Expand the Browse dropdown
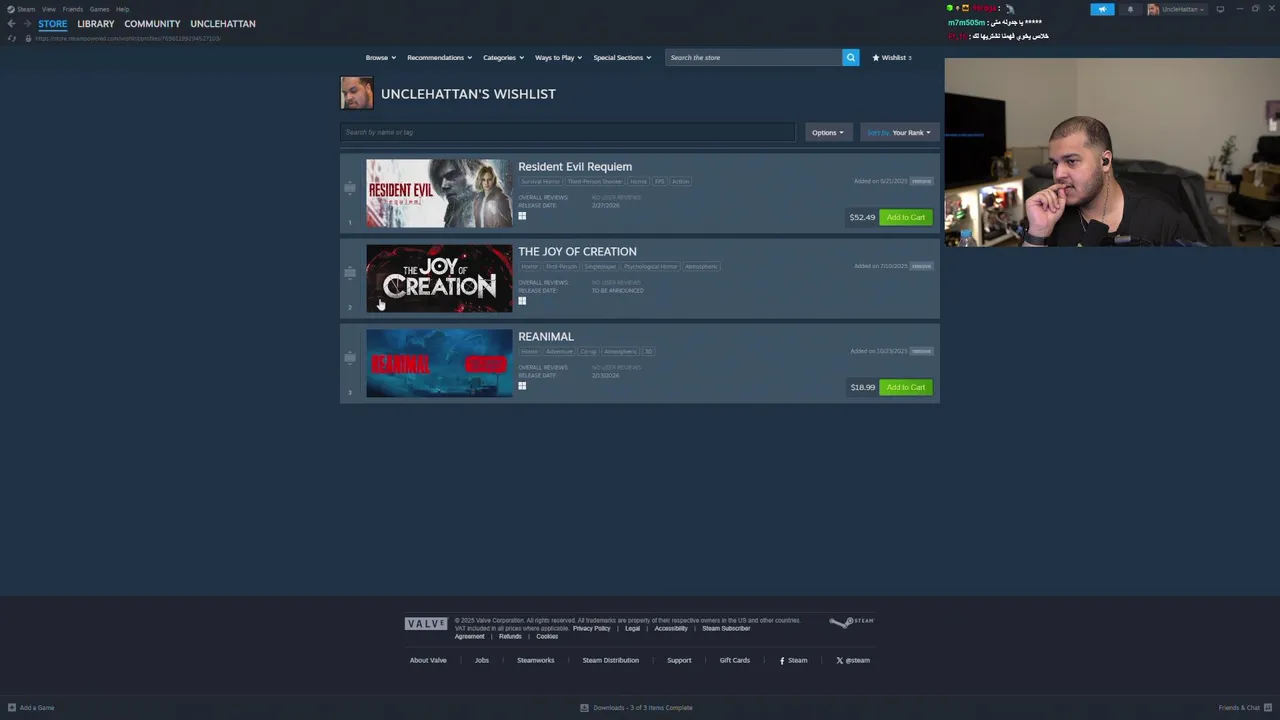This screenshot has height=720, width=1280. (x=381, y=58)
